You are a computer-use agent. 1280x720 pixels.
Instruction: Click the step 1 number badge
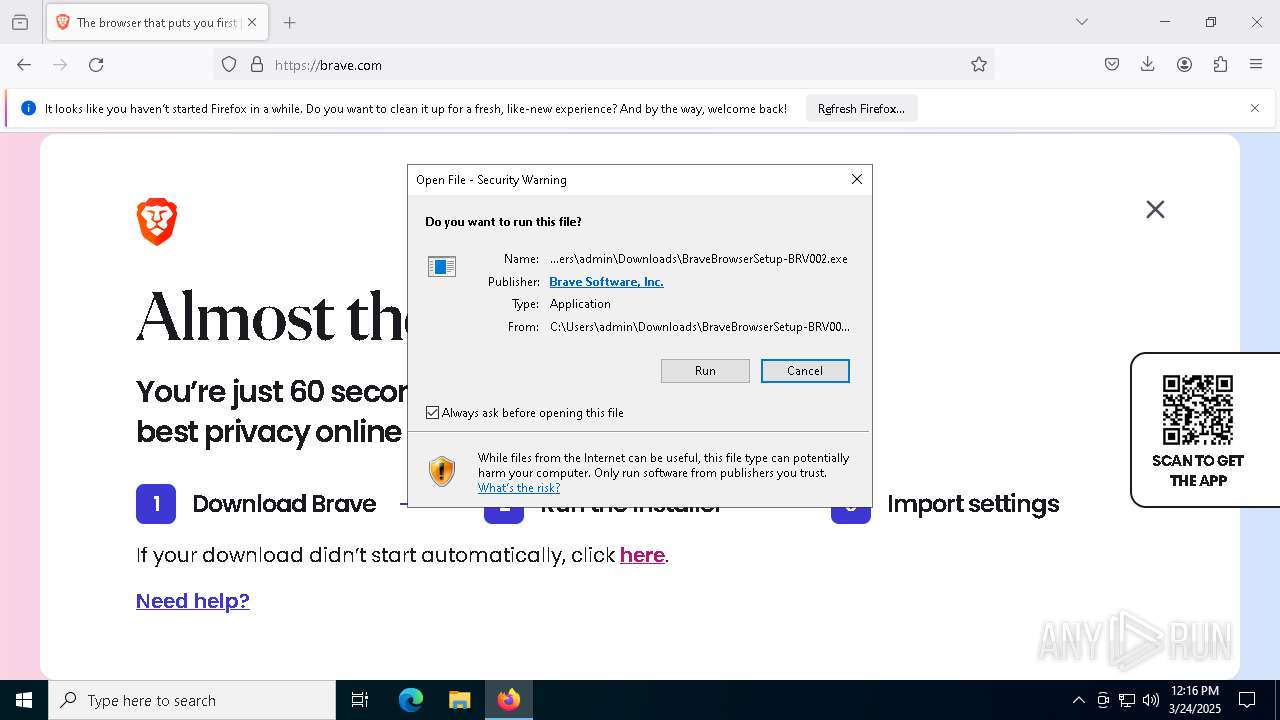point(156,504)
